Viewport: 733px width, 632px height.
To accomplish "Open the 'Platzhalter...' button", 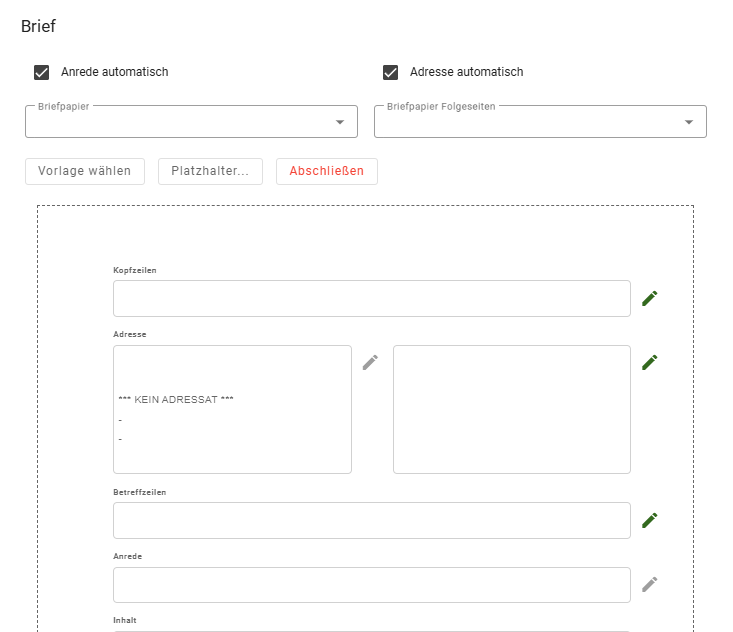I will [x=210, y=171].
